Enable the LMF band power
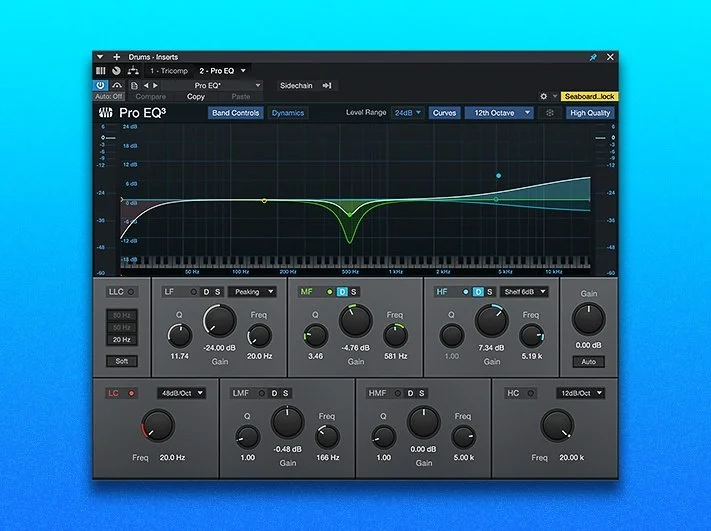The image size is (711, 531). (x=262, y=393)
